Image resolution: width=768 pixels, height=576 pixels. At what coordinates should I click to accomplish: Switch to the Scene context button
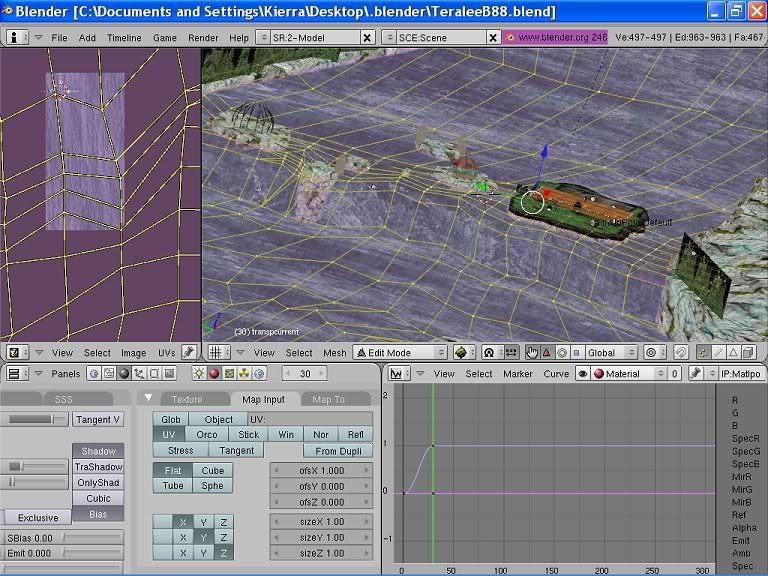169,374
